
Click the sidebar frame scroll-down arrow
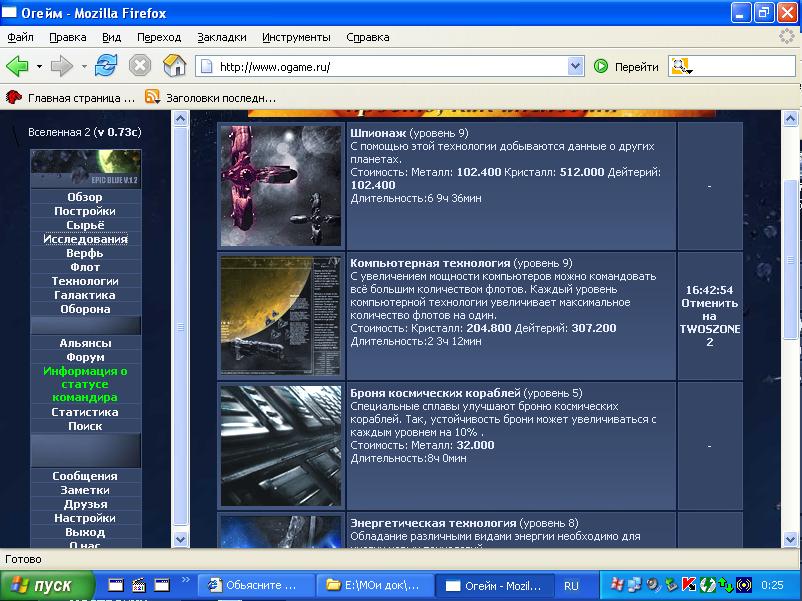[x=180, y=539]
